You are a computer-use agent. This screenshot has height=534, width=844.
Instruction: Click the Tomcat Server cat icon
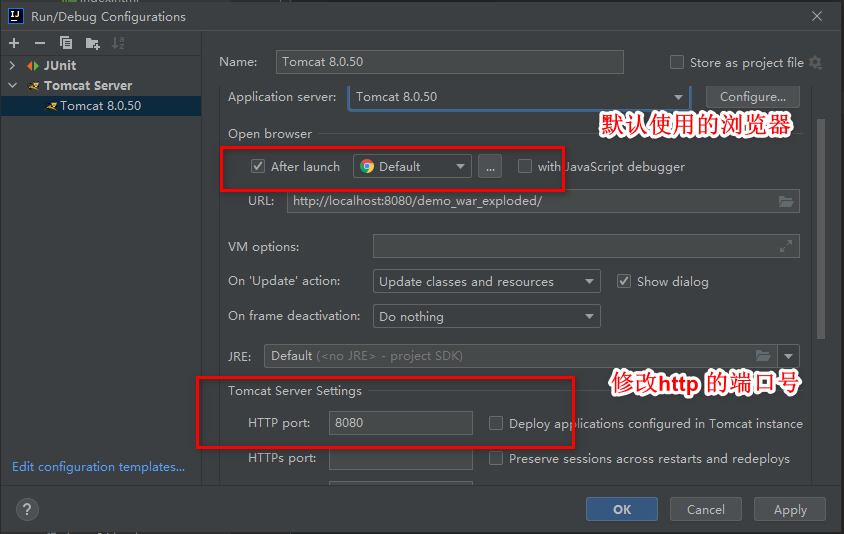coord(34,86)
